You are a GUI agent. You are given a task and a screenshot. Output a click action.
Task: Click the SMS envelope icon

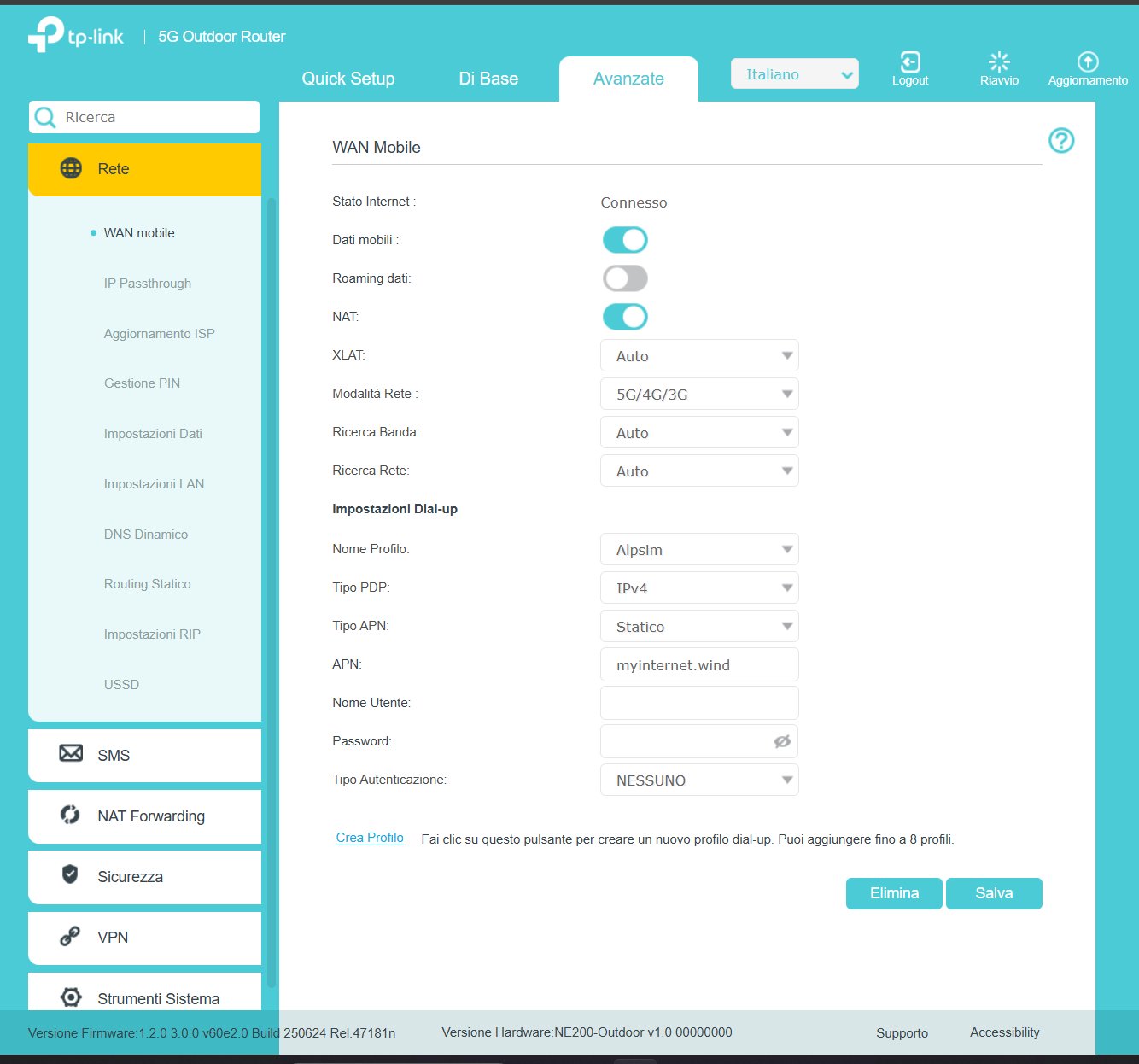71,753
